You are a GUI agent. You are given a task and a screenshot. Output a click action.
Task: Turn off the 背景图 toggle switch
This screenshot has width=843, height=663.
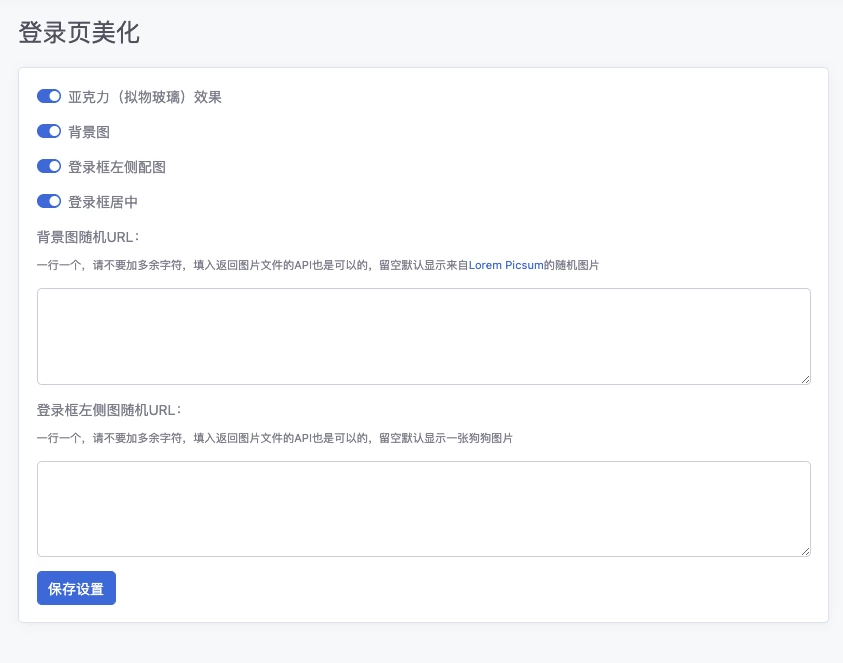click(49, 131)
